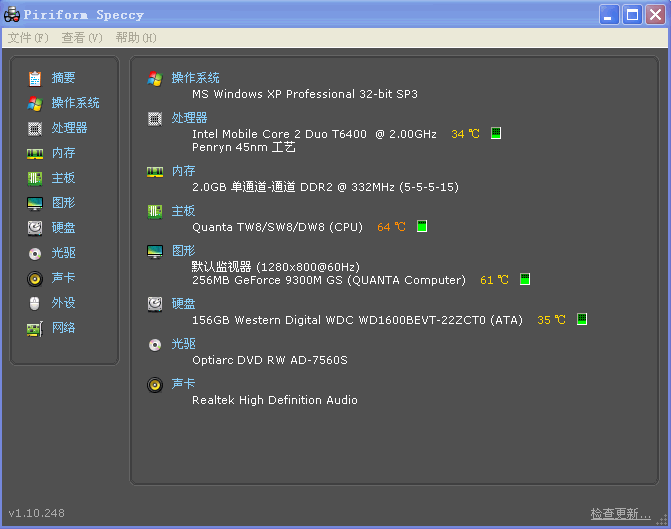Click the 网络 network card sidebar icon
671x529 pixels.
[35, 329]
